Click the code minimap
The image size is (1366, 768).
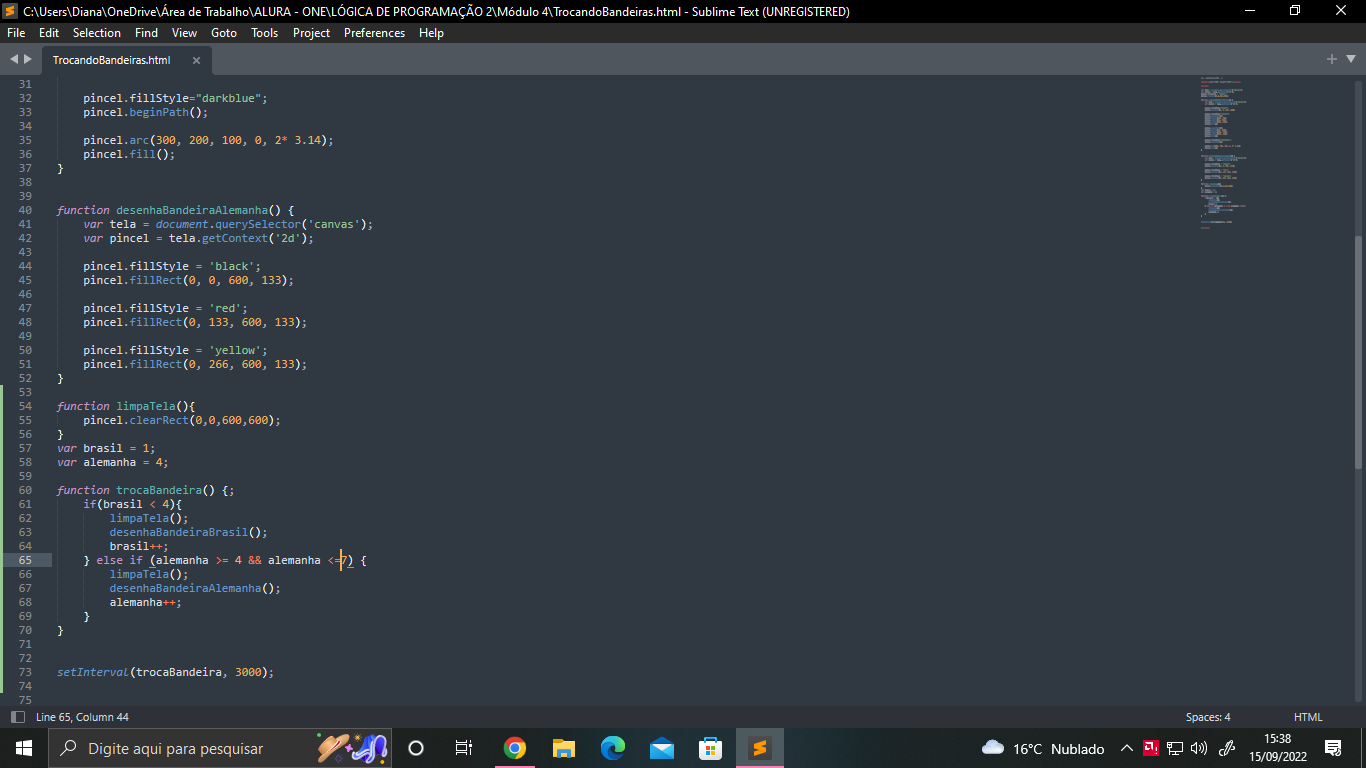point(1225,152)
